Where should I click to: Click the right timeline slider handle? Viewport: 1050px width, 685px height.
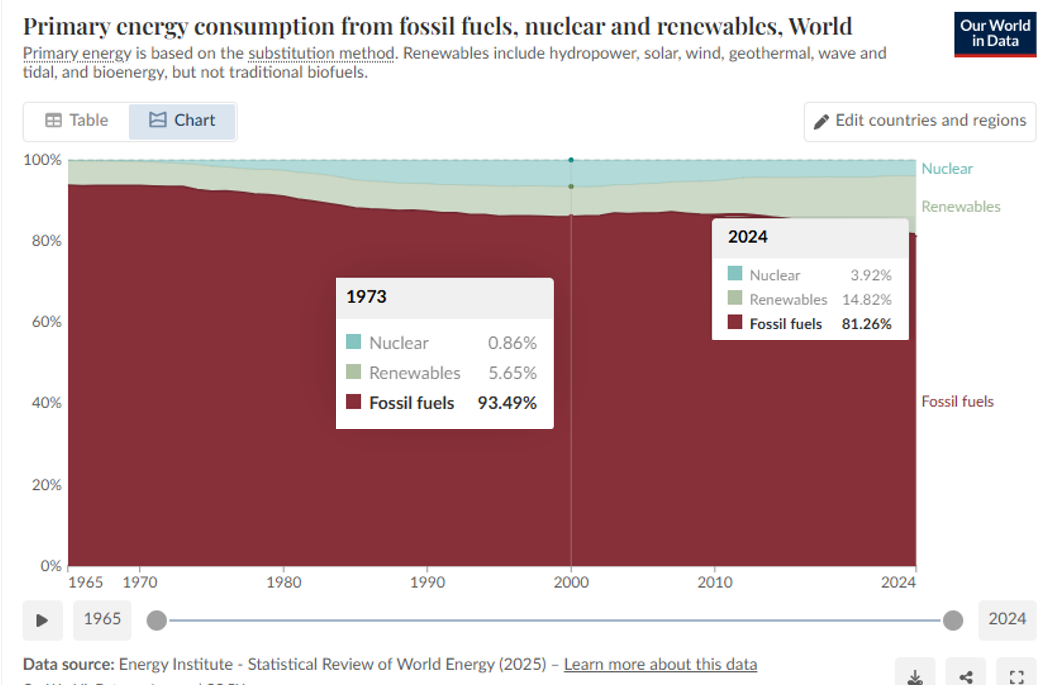click(952, 620)
